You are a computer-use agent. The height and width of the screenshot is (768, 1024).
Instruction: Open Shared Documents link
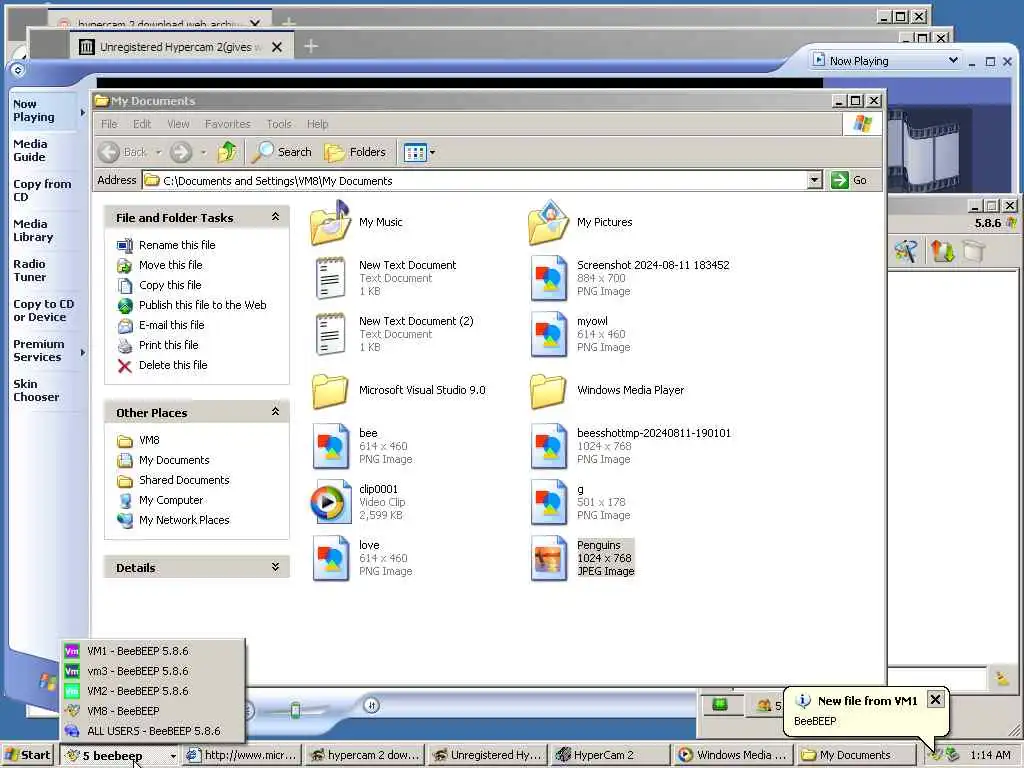(x=184, y=480)
